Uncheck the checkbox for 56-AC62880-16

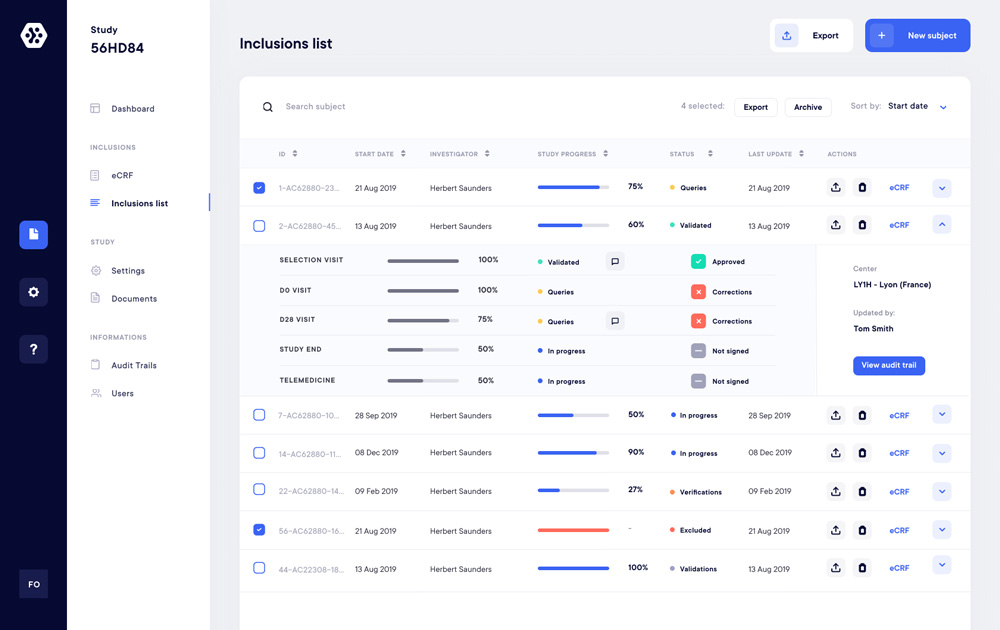[259, 530]
